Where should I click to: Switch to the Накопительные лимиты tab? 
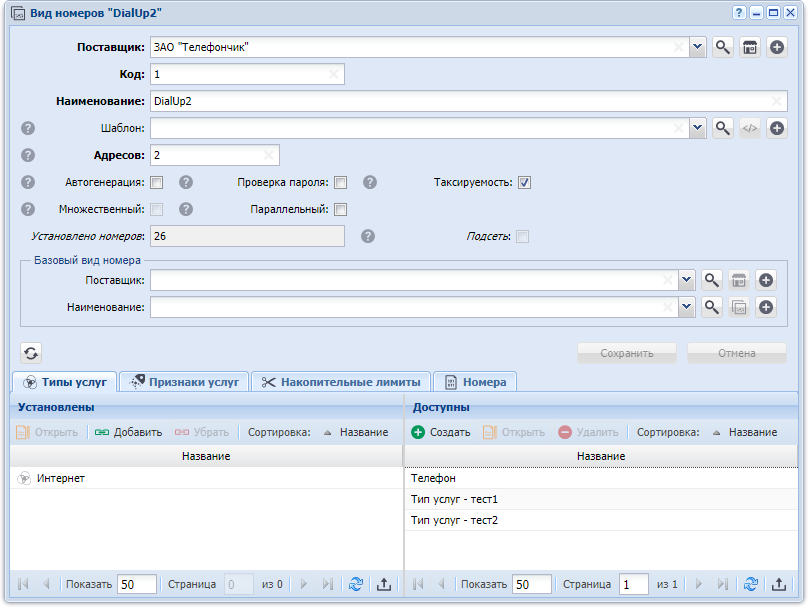(341, 382)
